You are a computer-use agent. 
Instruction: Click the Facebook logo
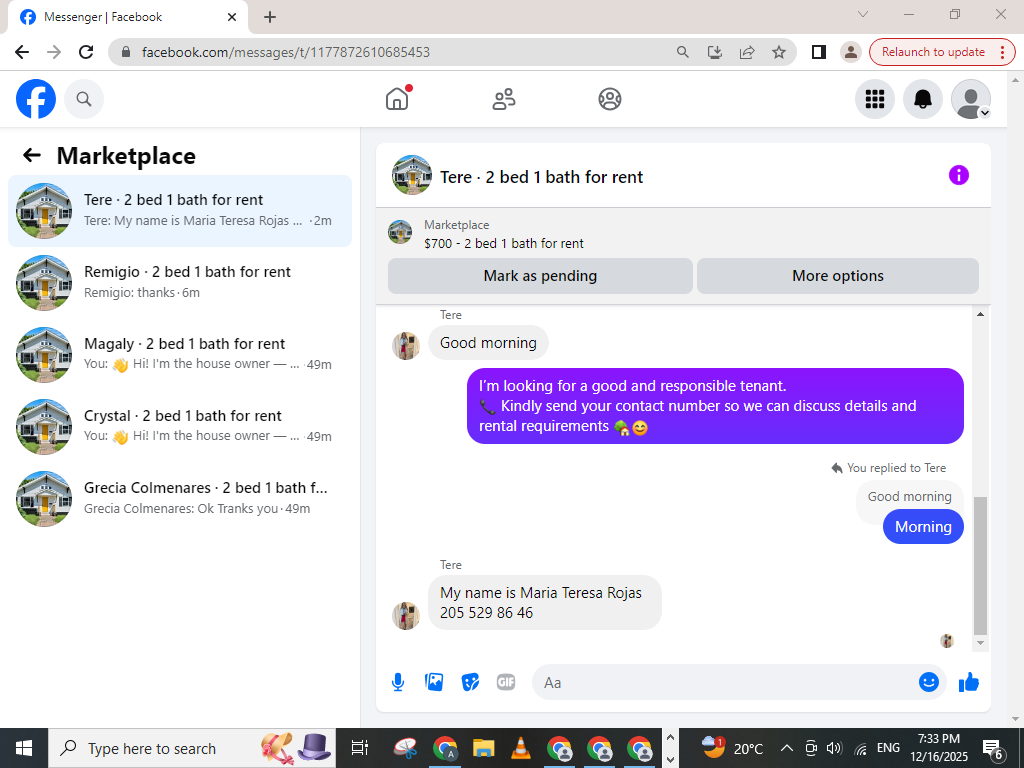36,99
